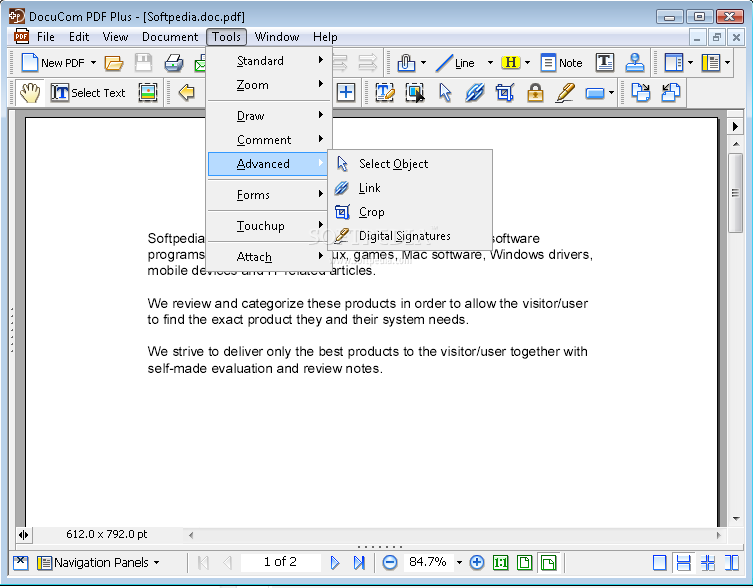Click the zoom-in plus box icon

coord(346,92)
